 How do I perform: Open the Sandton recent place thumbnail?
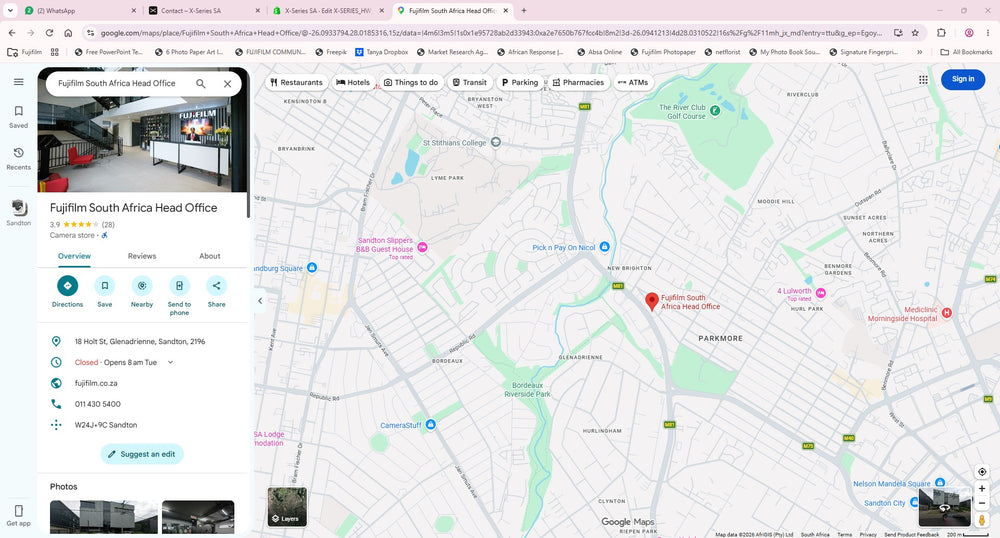(x=19, y=213)
